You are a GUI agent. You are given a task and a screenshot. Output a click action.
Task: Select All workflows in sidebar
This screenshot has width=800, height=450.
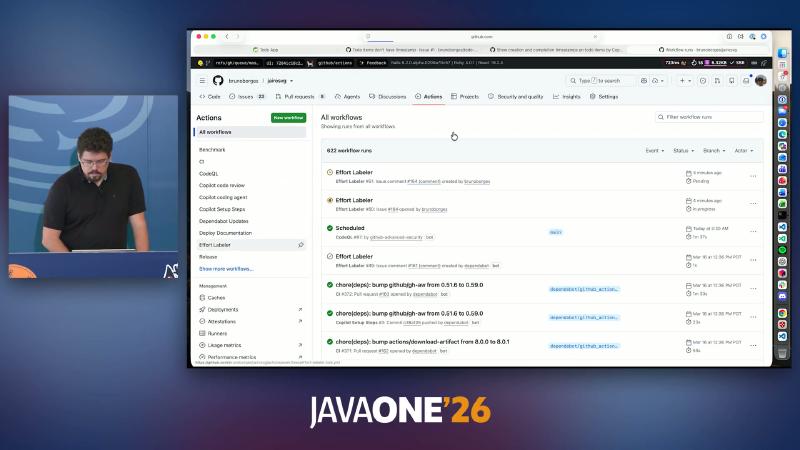pos(250,132)
